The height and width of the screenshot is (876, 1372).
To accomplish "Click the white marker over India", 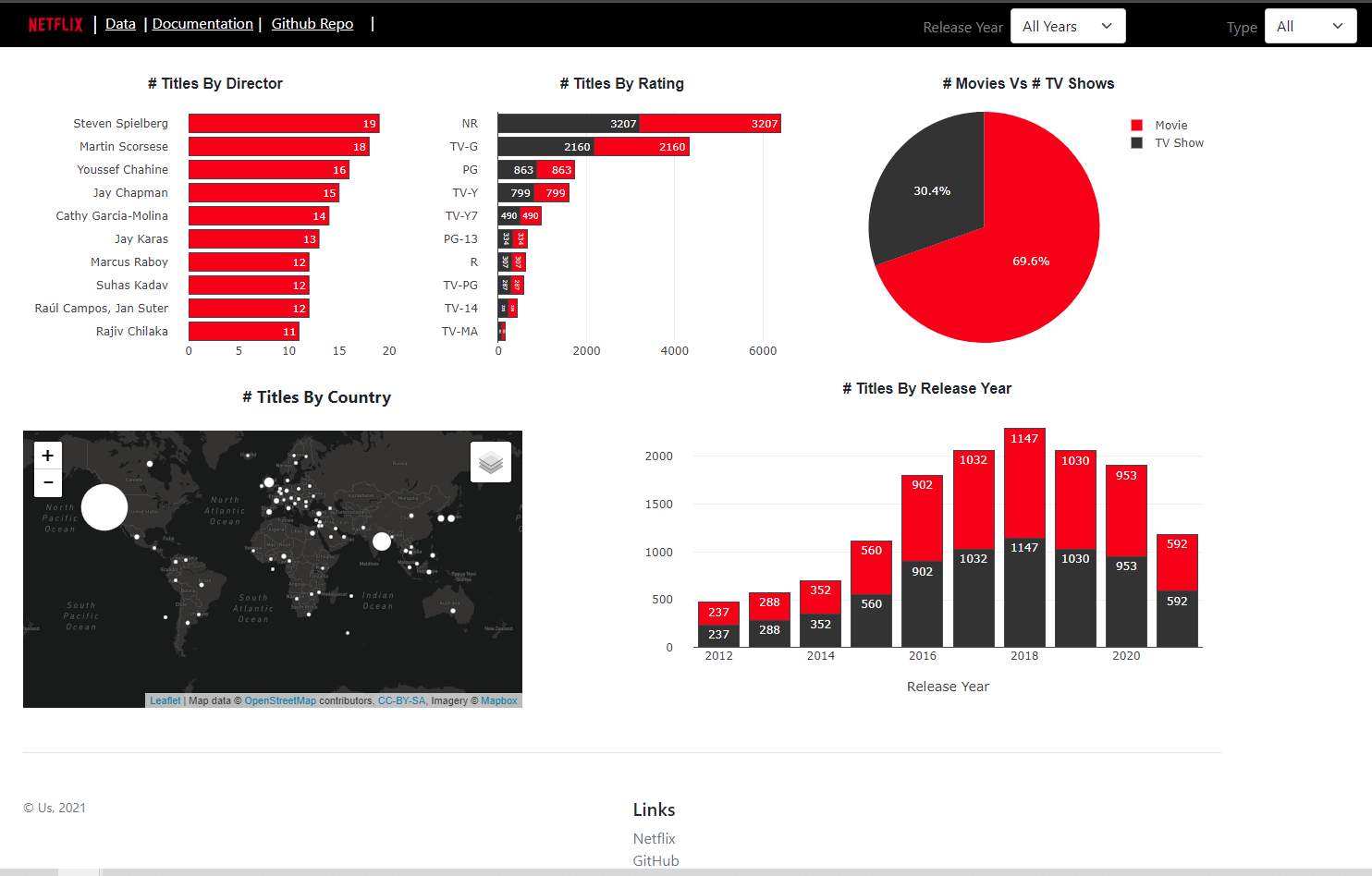I will 382,541.
